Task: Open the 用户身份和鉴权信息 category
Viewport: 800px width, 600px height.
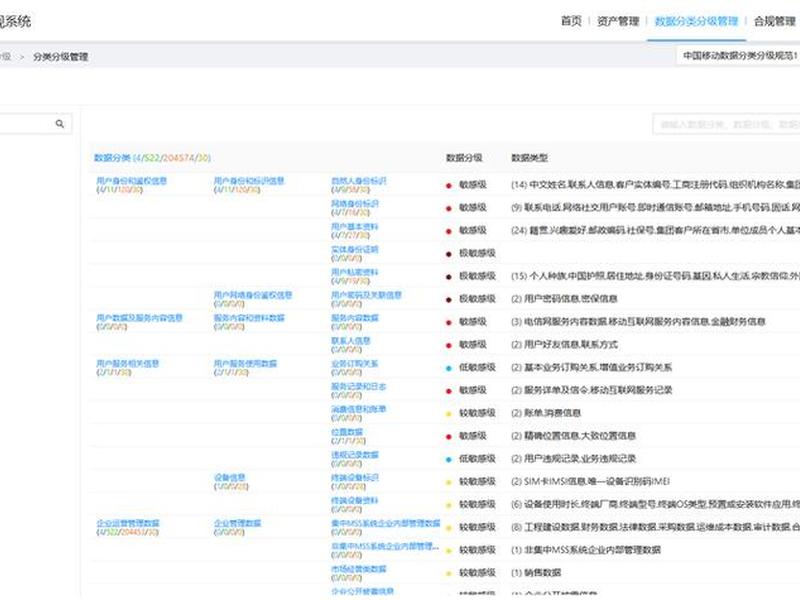Action: (x=132, y=181)
